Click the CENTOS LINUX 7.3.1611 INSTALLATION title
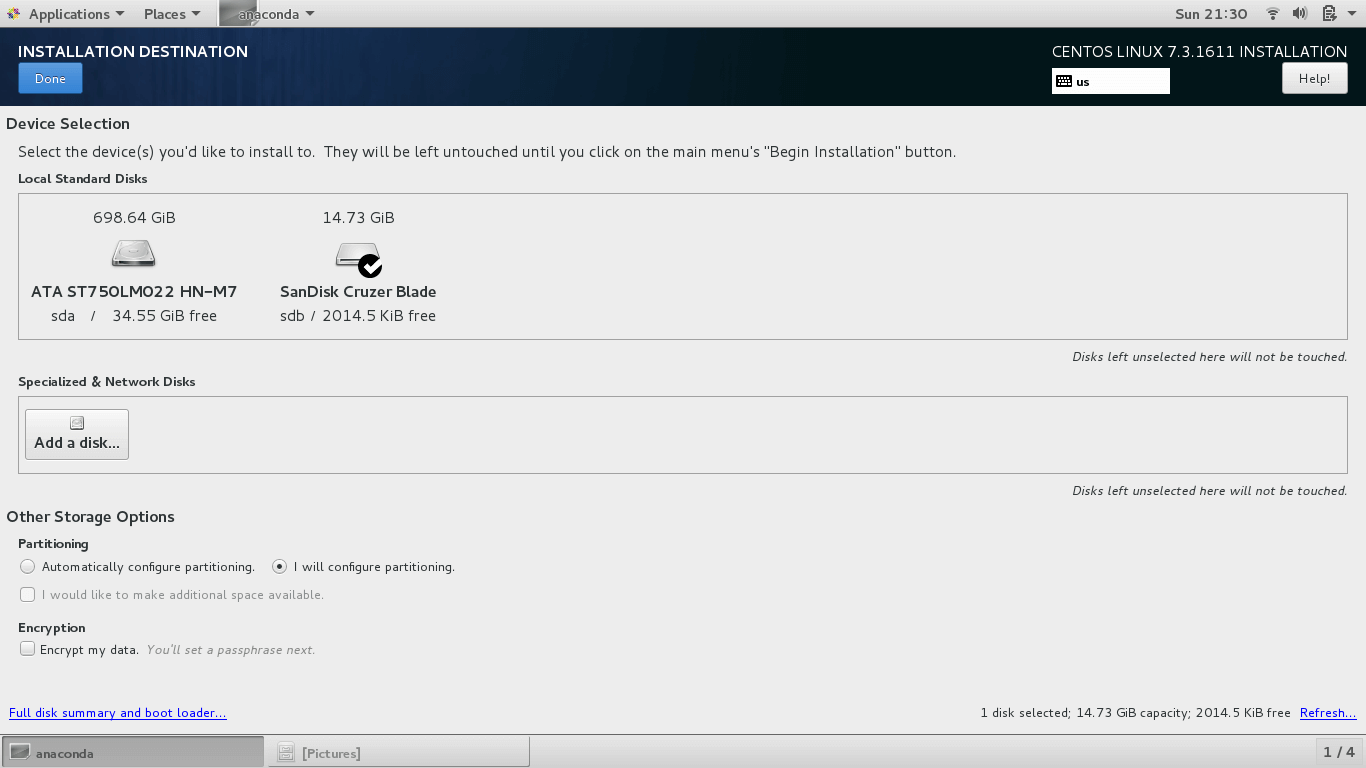Screen dimensions: 1366x768 pos(1199,52)
